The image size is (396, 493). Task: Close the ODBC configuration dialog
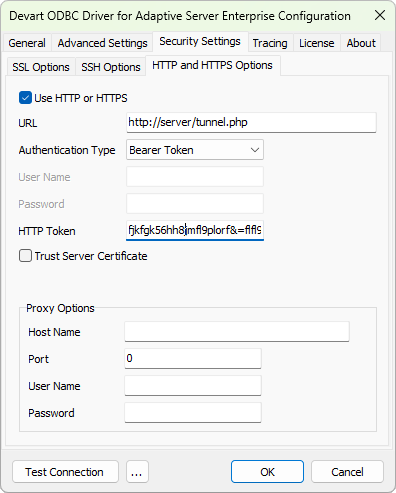(x=380, y=15)
